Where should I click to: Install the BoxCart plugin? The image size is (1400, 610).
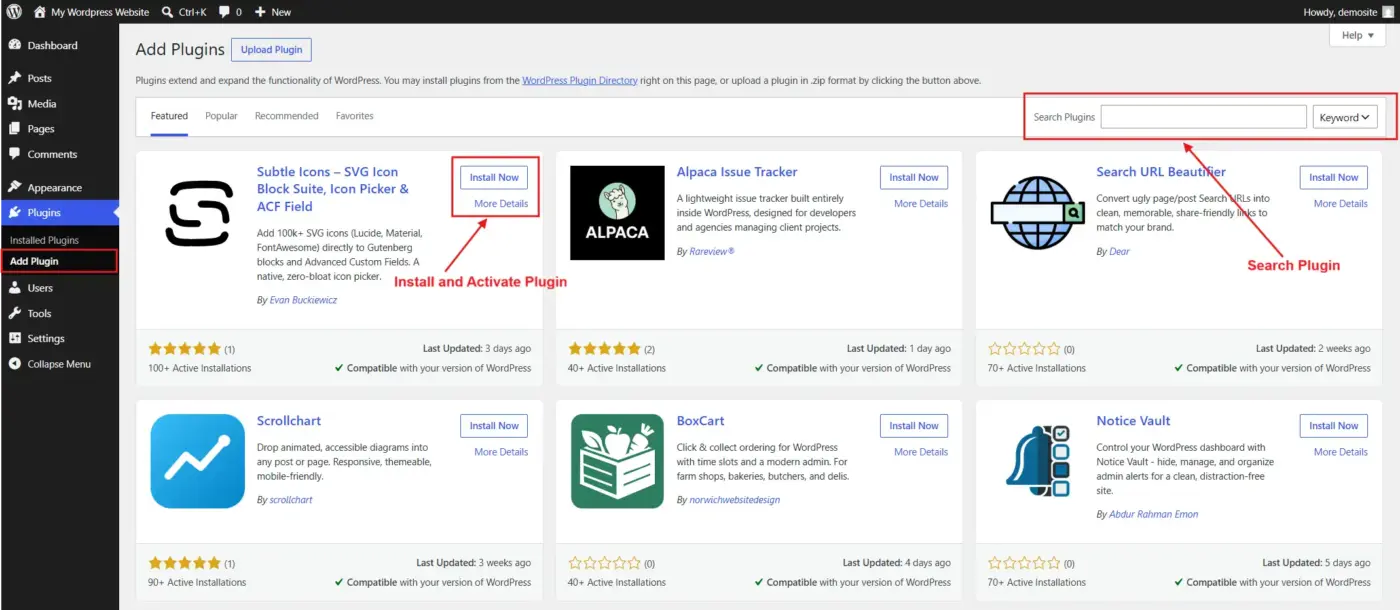point(914,425)
